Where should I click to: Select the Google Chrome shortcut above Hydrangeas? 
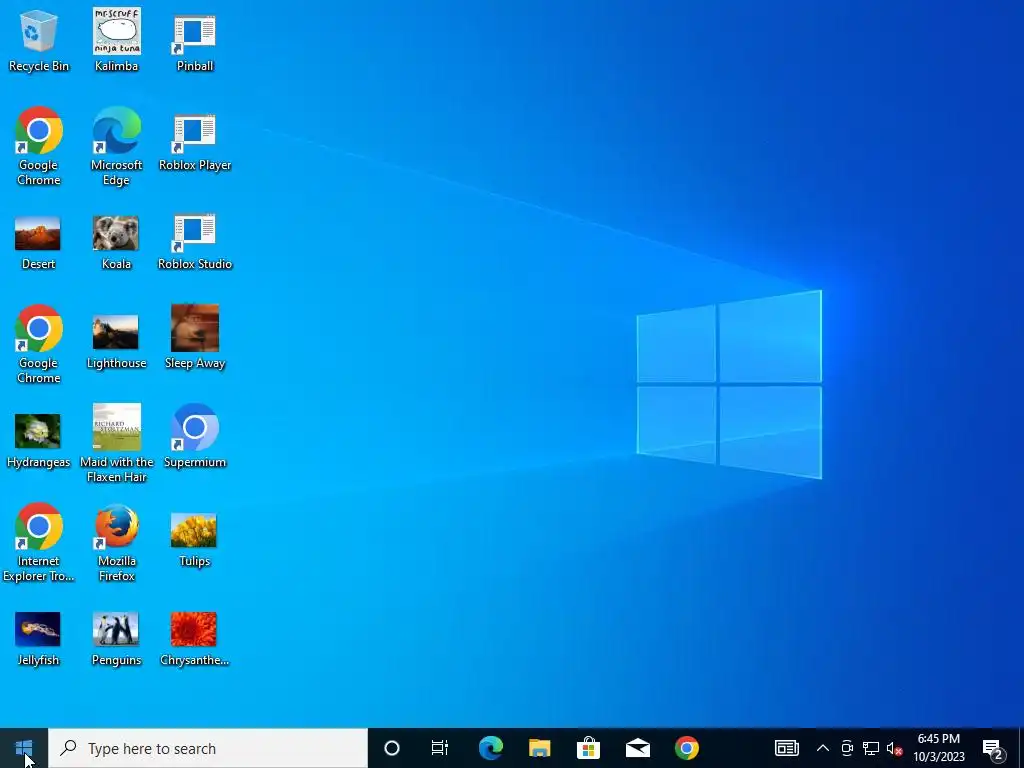coord(38,344)
